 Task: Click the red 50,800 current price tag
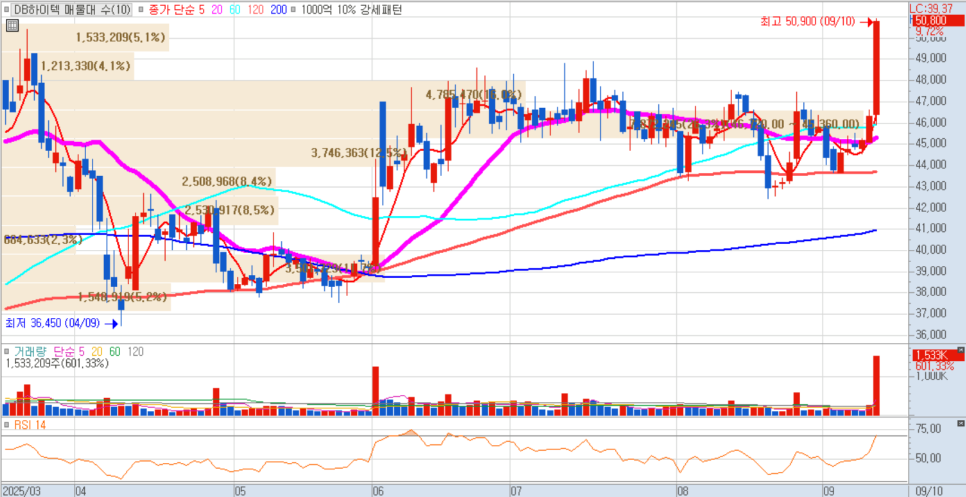[x=938, y=21]
